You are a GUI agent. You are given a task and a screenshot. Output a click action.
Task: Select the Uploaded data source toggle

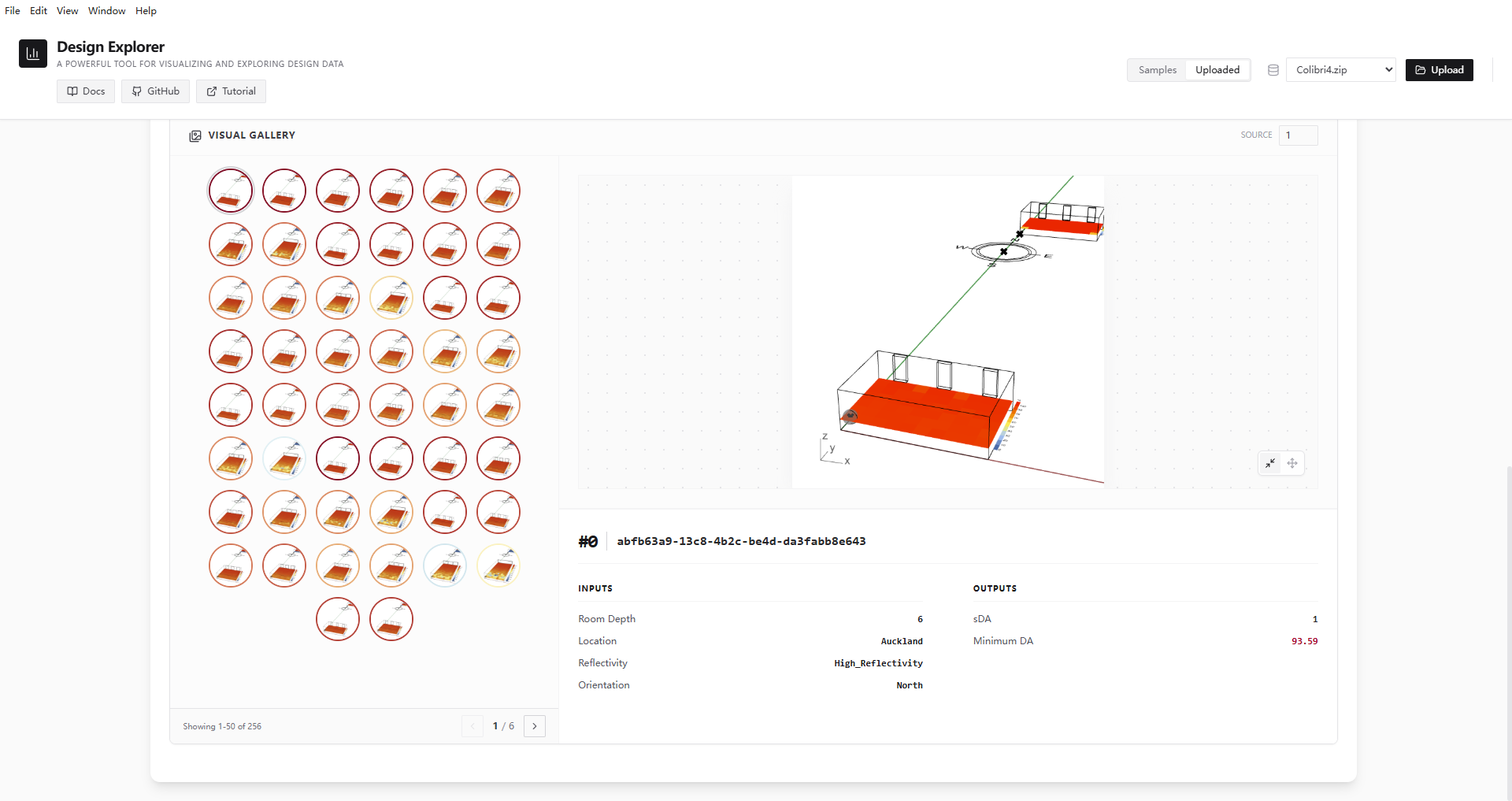point(1217,70)
